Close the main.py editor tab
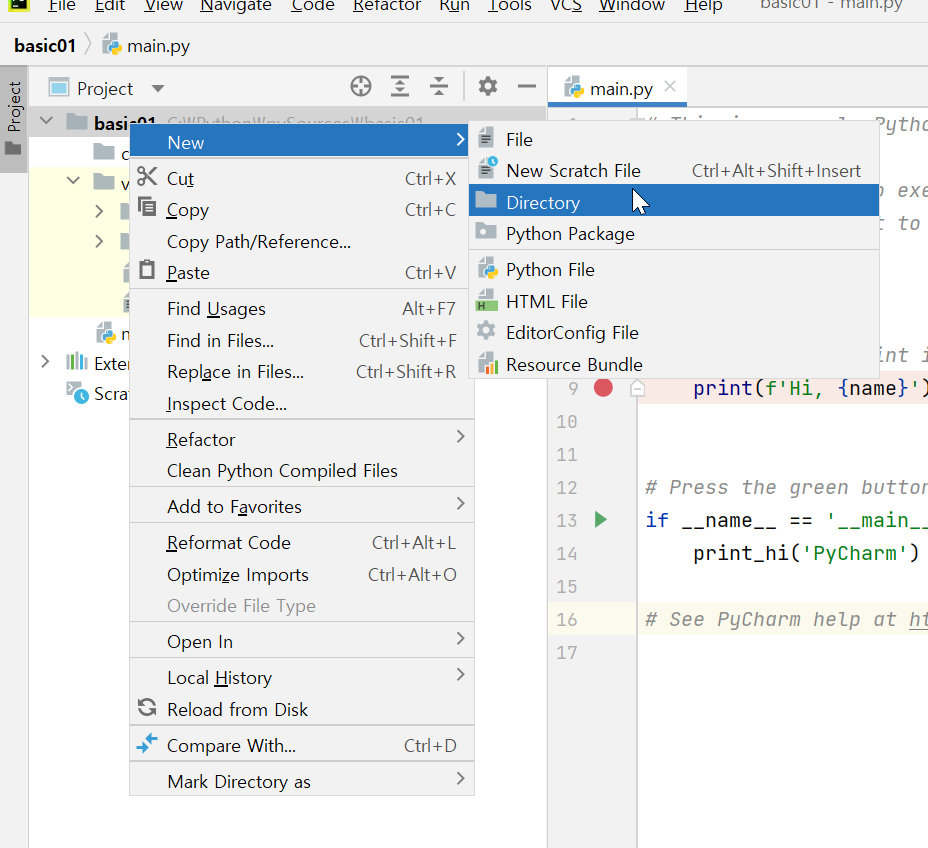Viewport: 928px width, 848px height. [x=670, y=86]
